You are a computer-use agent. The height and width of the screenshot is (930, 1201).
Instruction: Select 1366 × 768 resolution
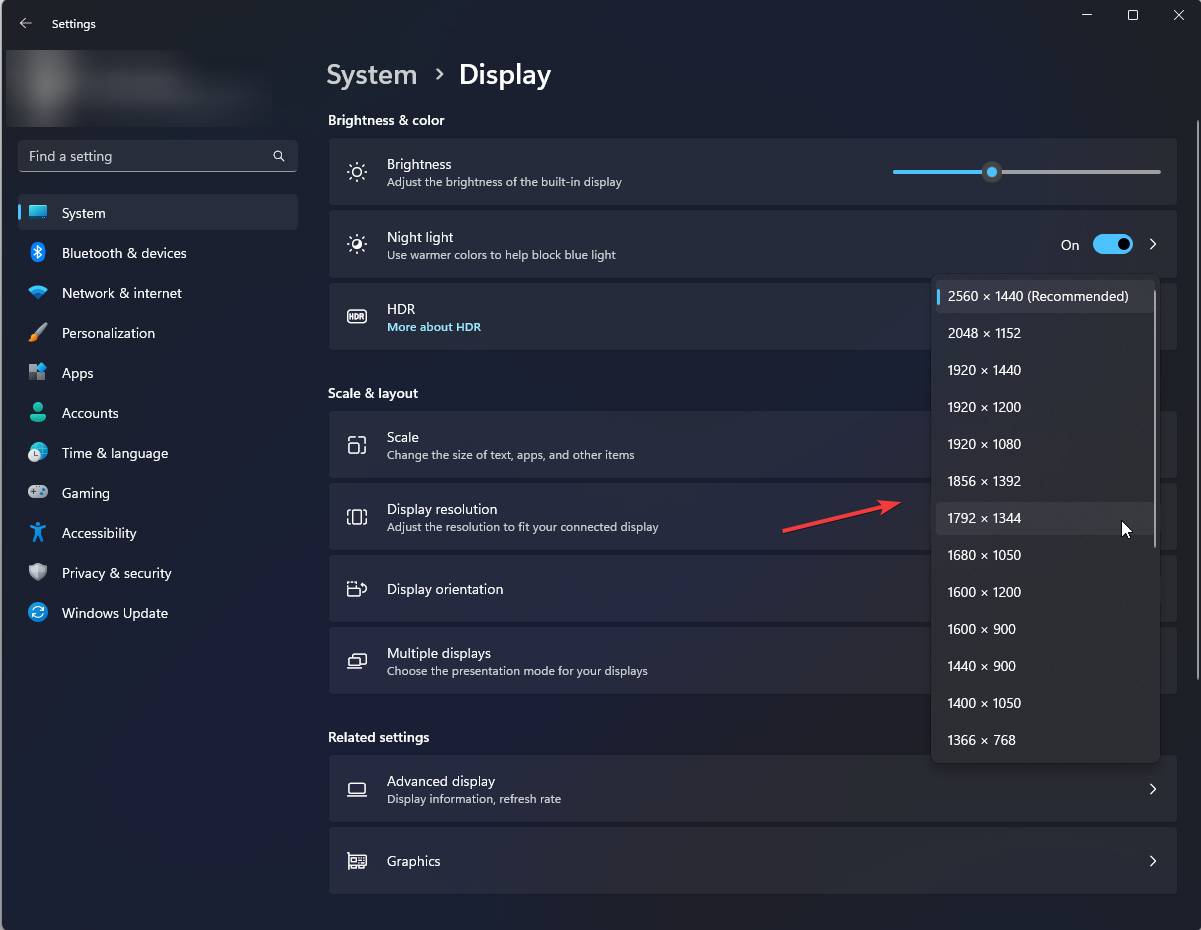[x=1044, y=740]
